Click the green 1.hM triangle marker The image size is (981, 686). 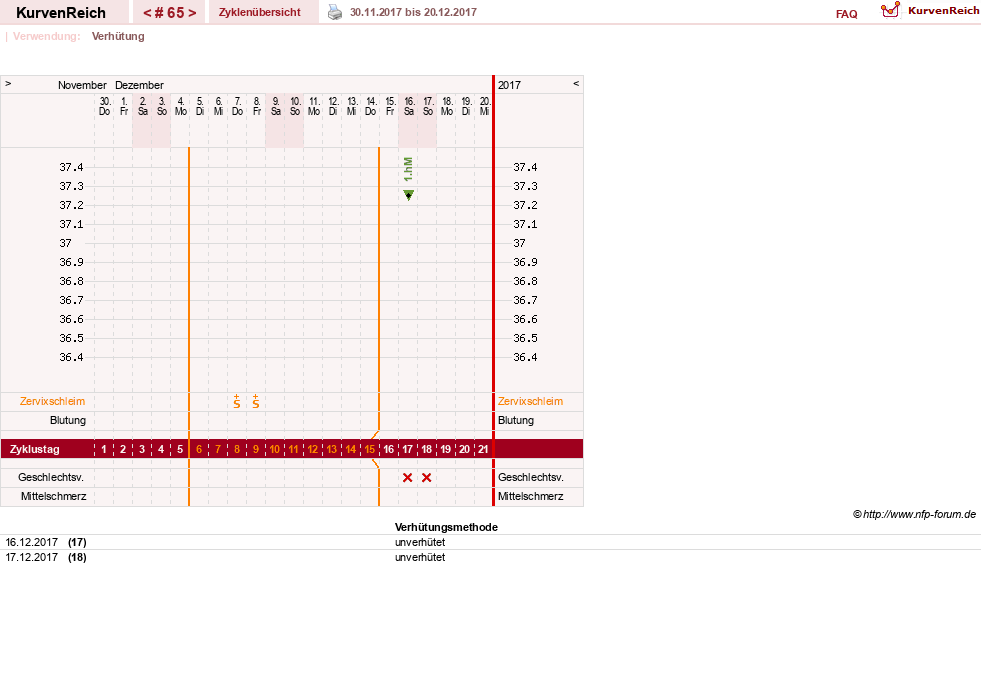pyautogui.click(x=409, y=195)
